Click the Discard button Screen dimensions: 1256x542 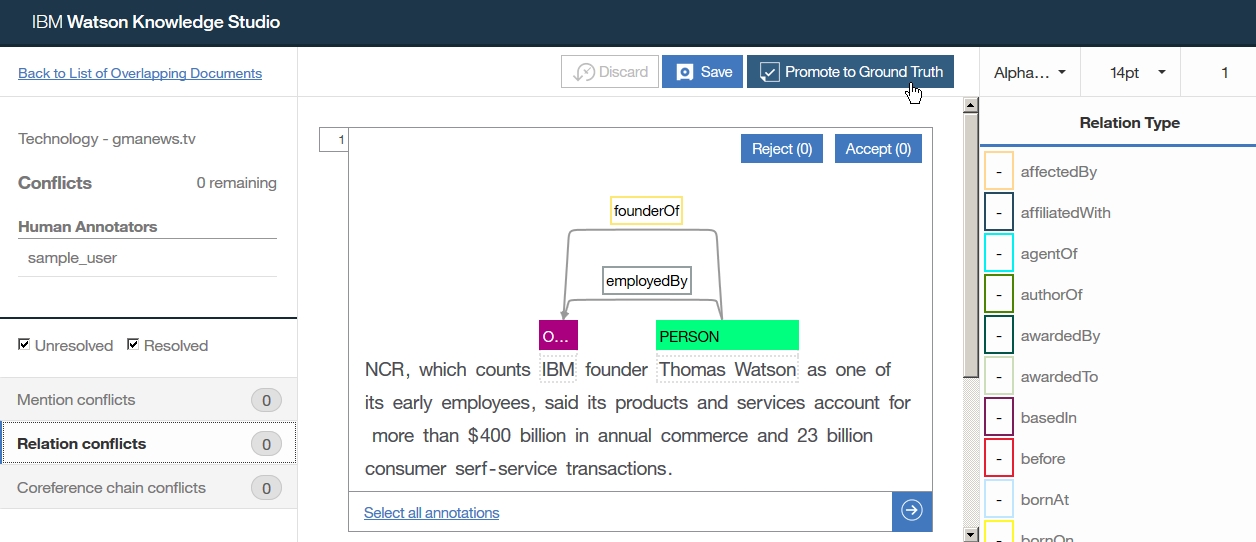[610, 72]
